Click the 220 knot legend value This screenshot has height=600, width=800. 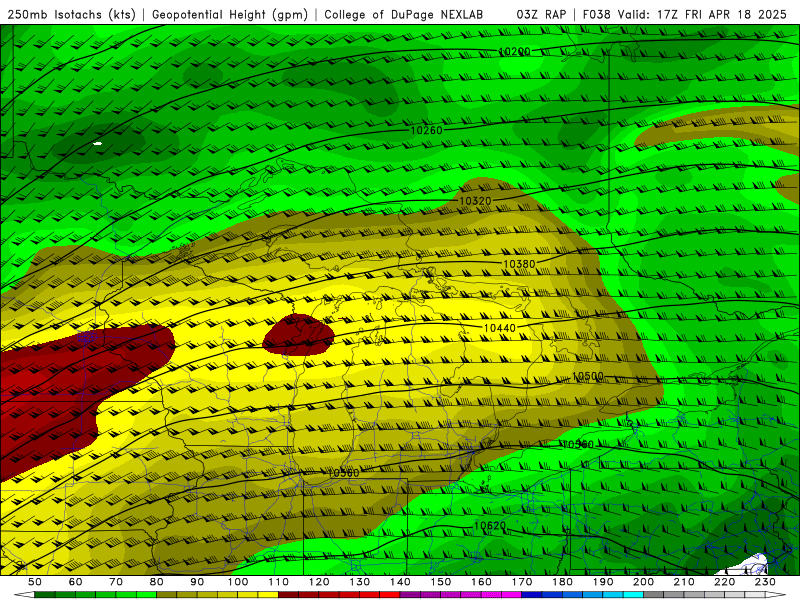pos(724,582)
